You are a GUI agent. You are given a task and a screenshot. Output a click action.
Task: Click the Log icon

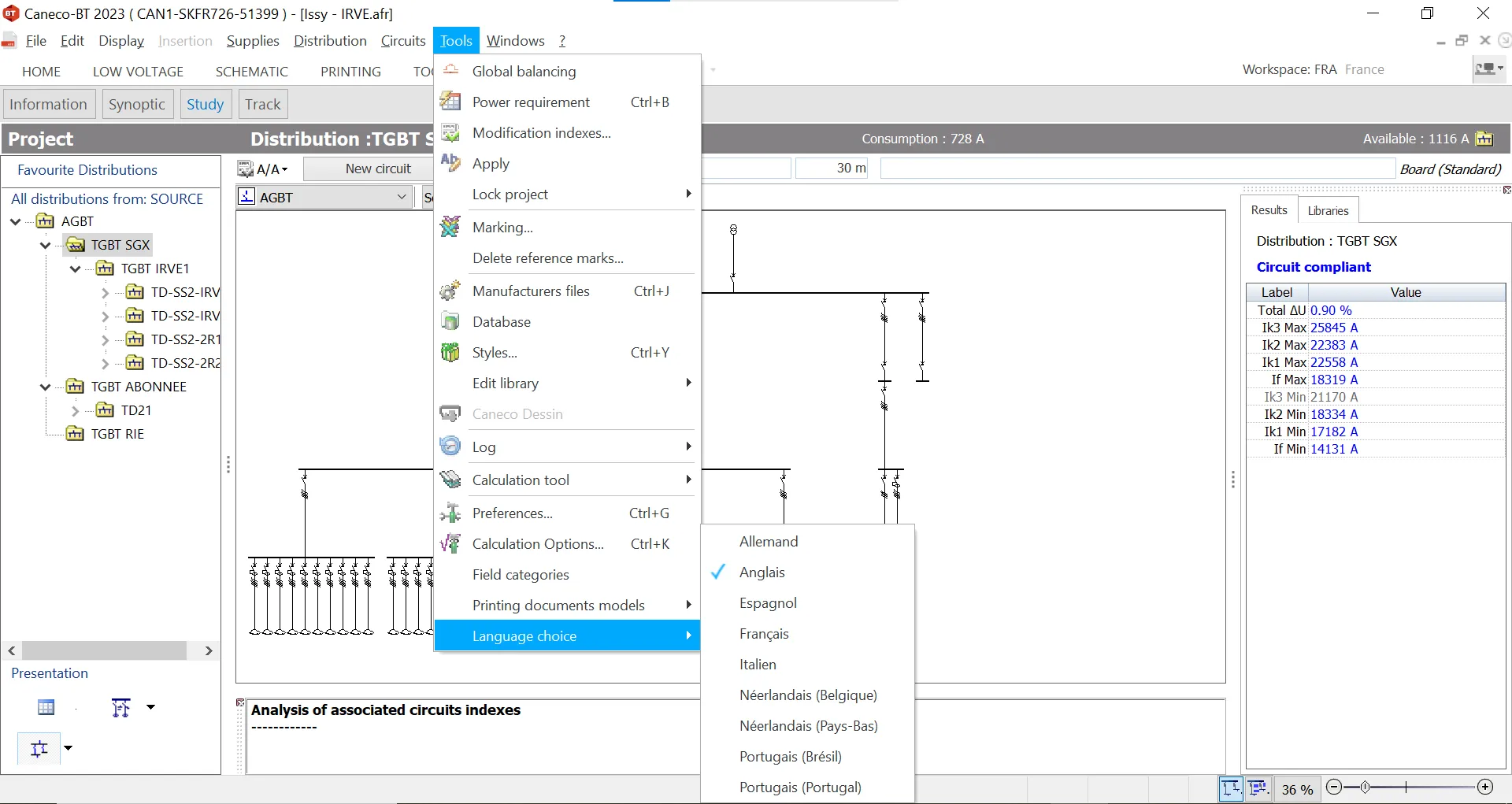pos(450,446)
